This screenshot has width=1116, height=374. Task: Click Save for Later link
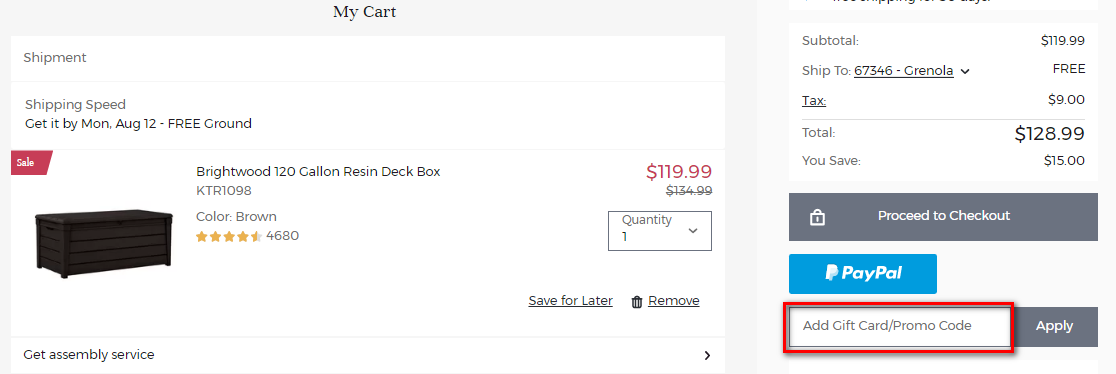click(x=570, y=301)
